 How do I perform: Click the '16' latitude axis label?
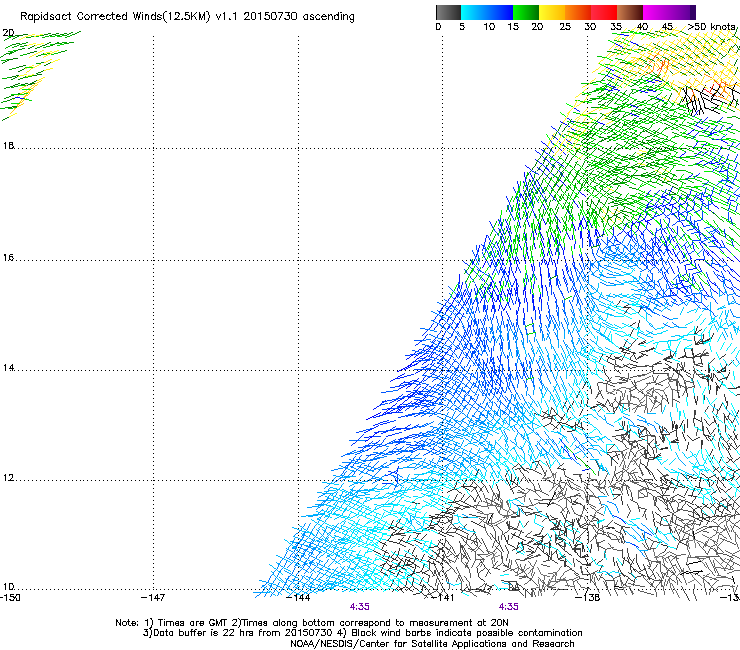point(8,257)
